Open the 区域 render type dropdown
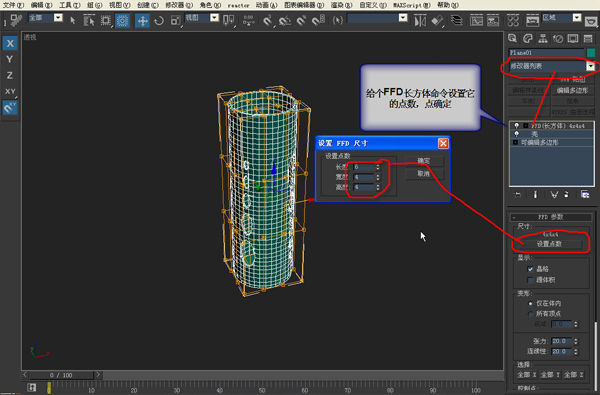The image size is (600, 395). 577,18
